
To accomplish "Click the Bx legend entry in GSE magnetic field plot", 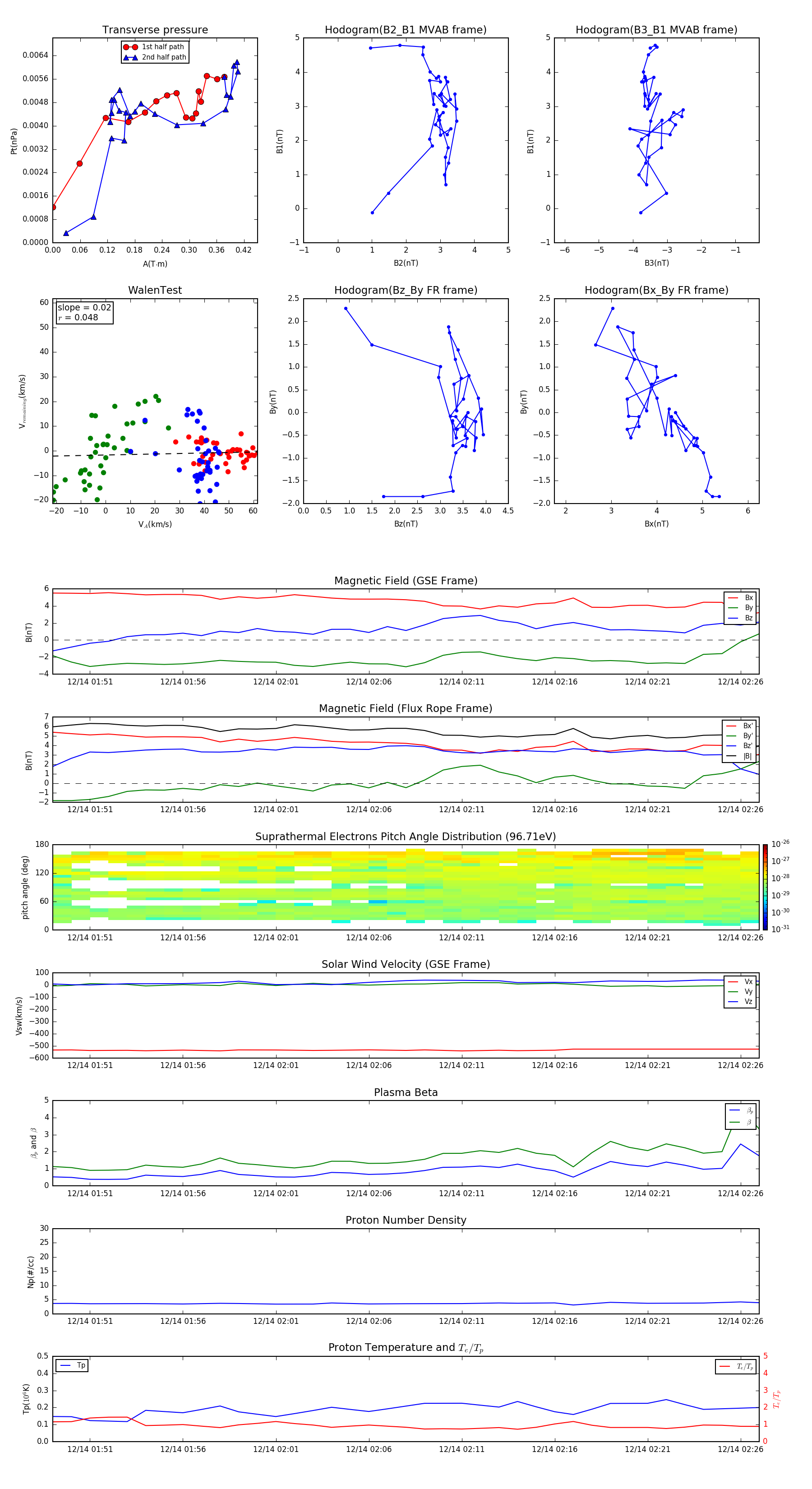I will 740,598.
